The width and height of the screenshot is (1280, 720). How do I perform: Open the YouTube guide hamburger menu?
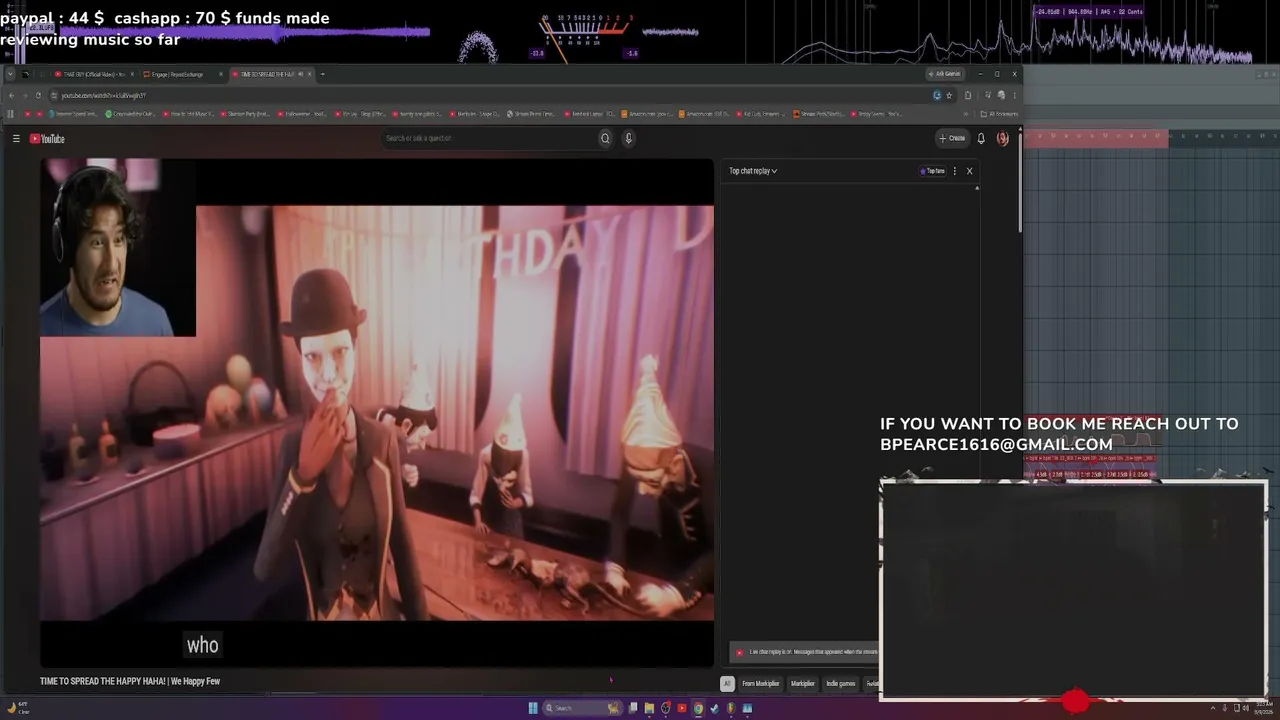pos(16,139)
